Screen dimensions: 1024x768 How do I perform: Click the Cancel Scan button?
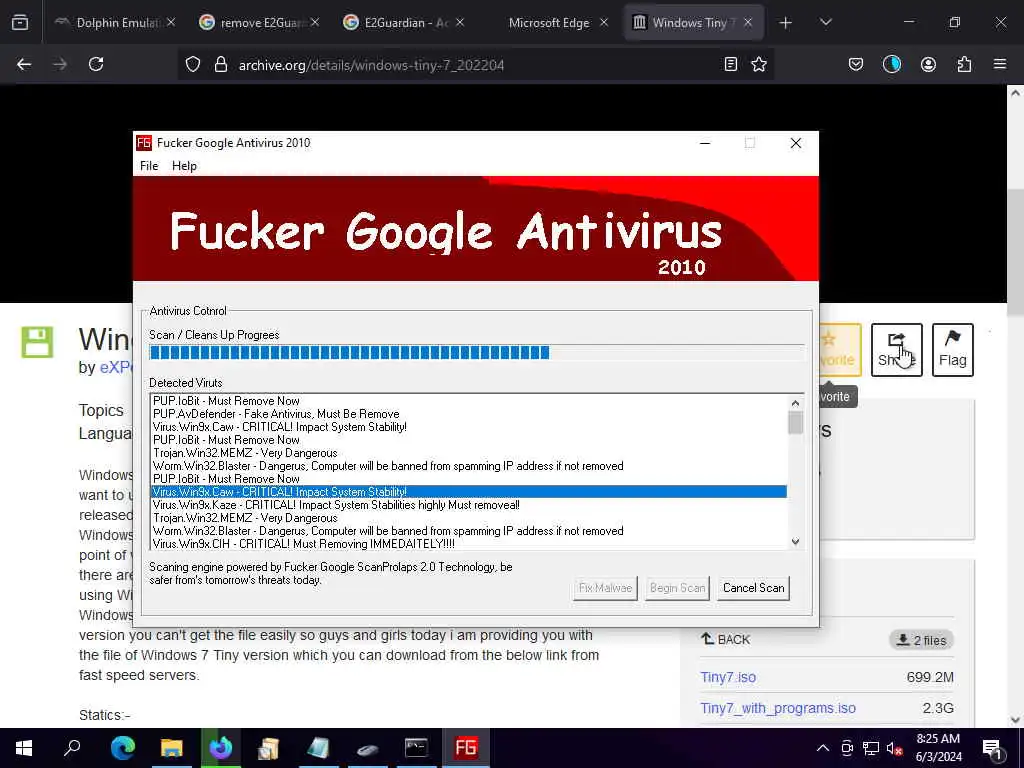tap(753, 588)
